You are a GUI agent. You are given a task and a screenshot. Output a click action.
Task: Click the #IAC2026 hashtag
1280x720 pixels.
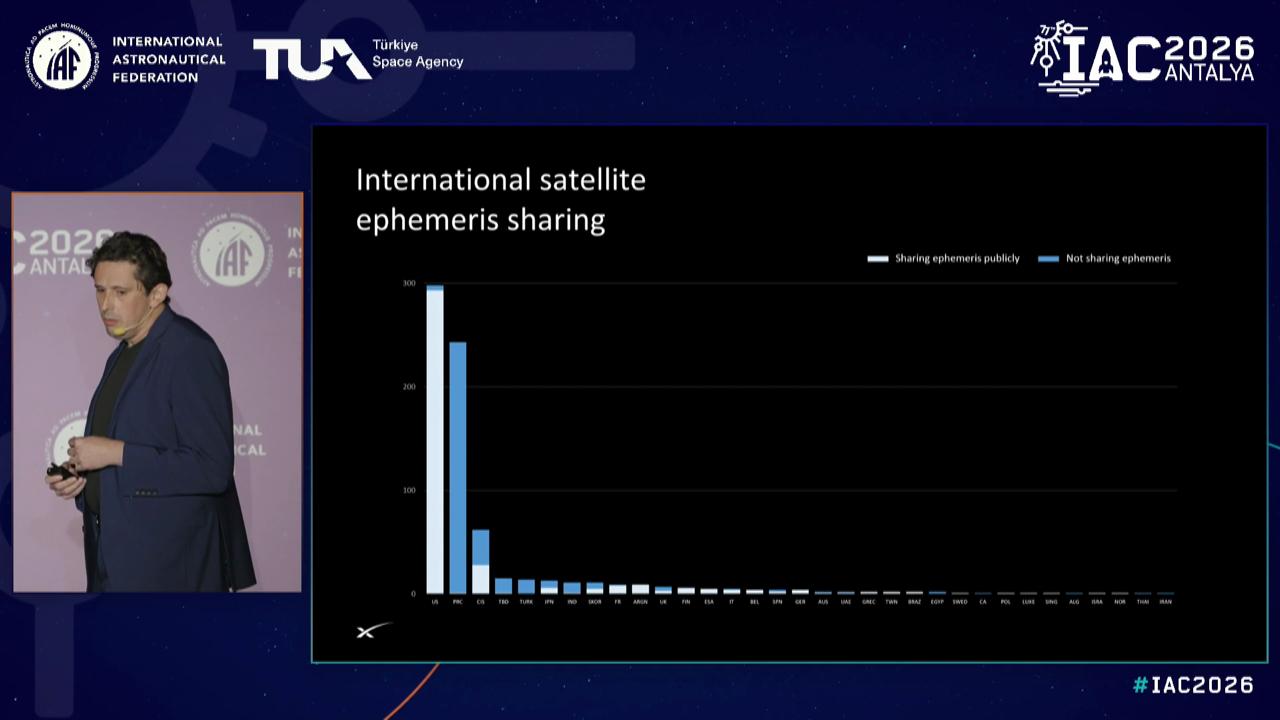coord(1193,685)
